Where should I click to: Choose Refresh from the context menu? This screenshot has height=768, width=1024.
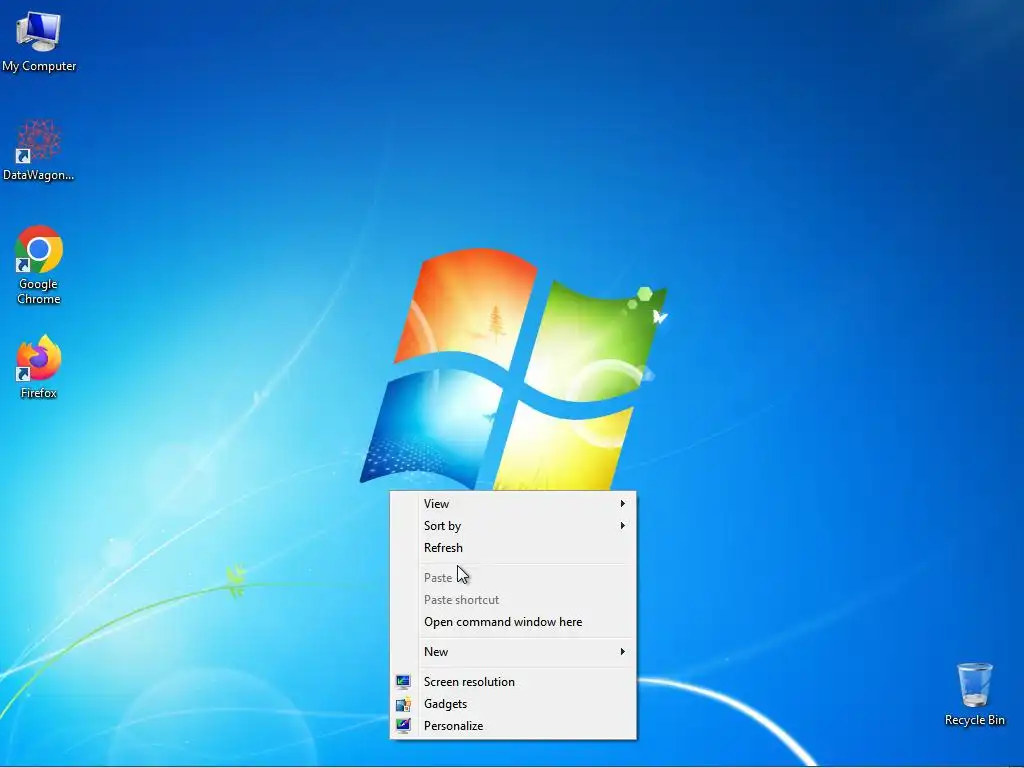point(513,548)
